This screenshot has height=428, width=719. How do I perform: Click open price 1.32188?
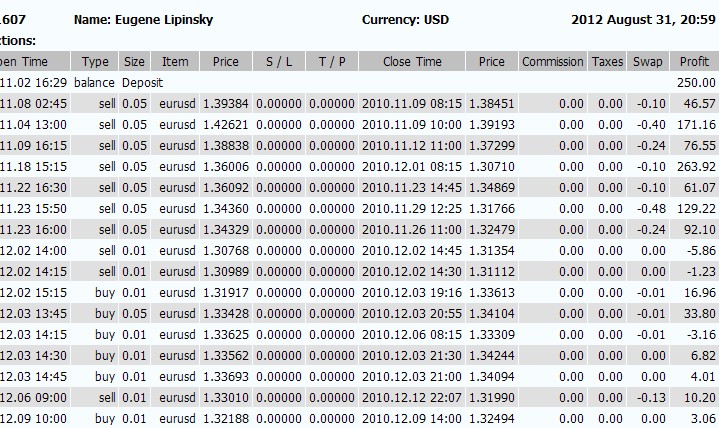point(226,419)
